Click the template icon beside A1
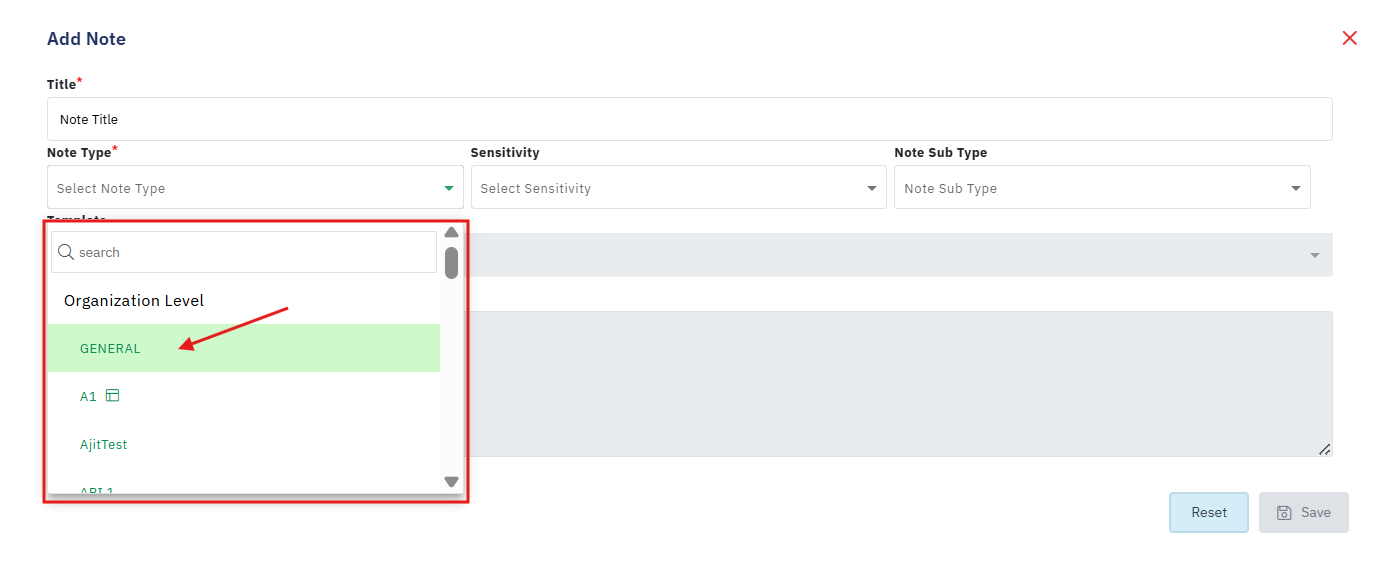1380x561 pixels. click(x=113, y=396)
